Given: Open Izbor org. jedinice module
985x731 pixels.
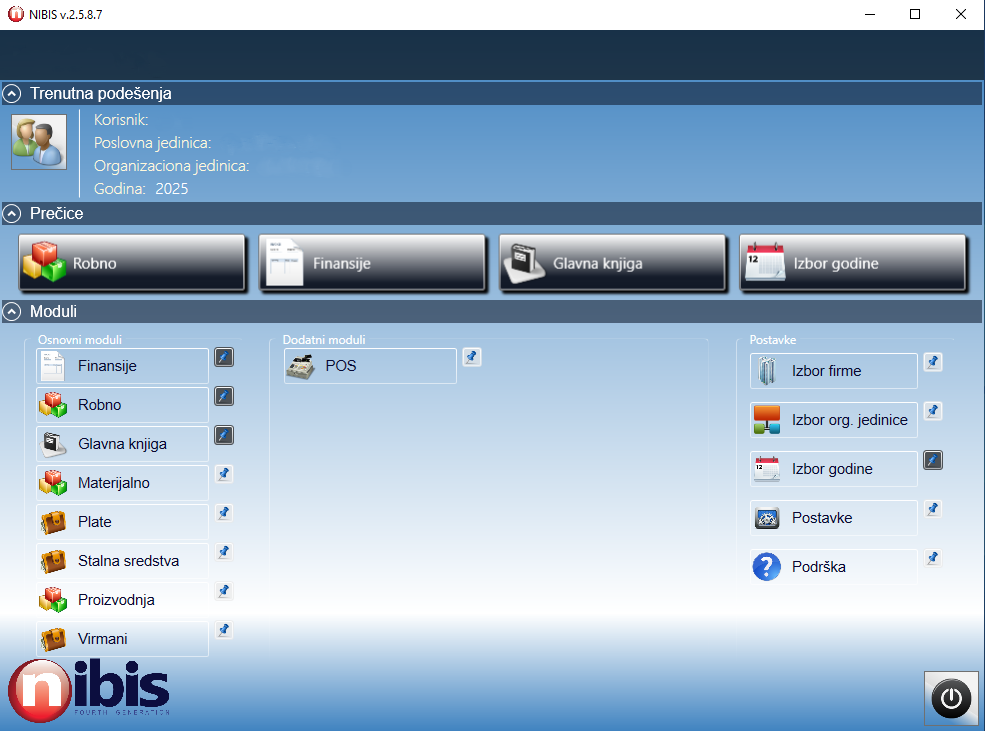Looking at the screenshot, I should tap(833, 420).
